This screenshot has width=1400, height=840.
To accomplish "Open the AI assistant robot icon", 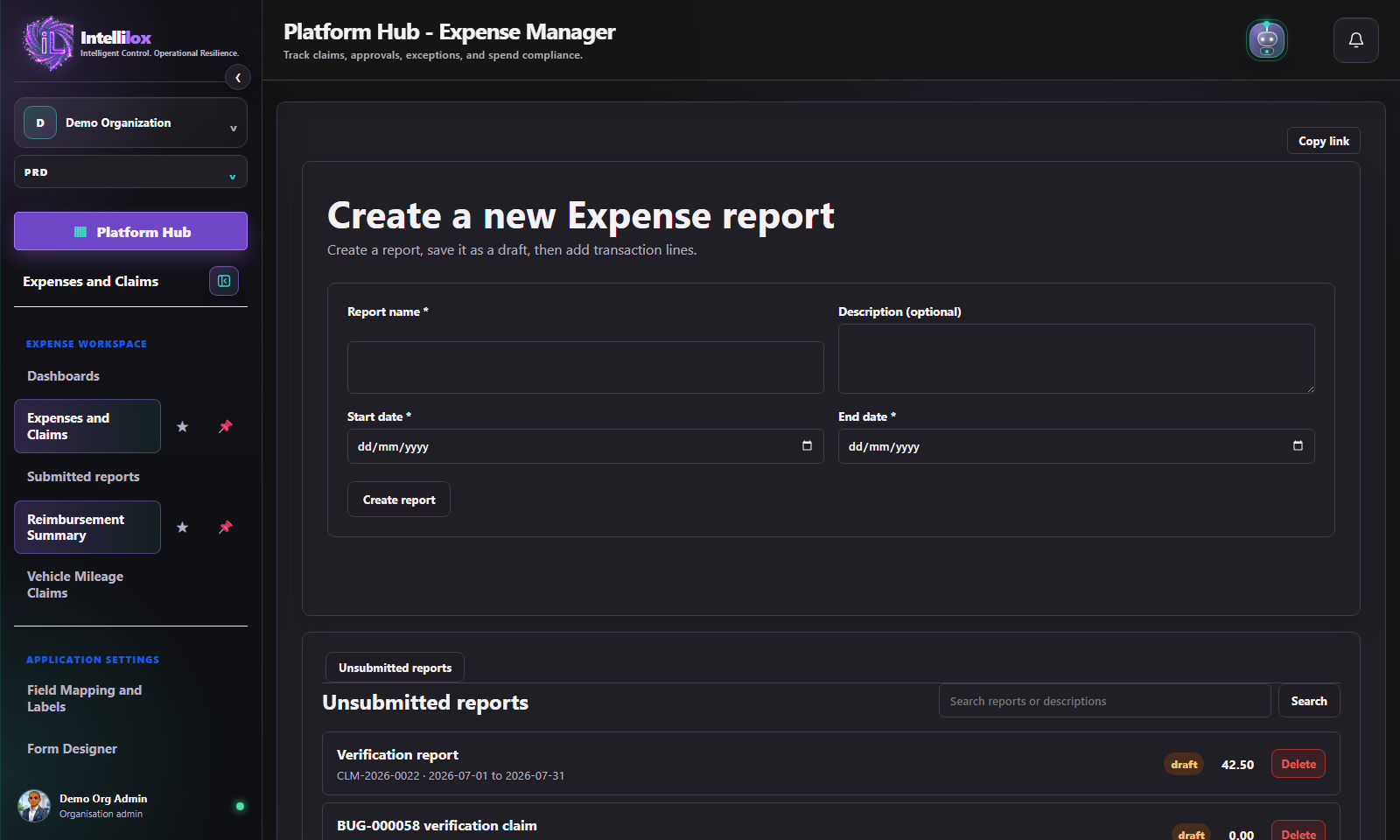I will point(1267,40).
